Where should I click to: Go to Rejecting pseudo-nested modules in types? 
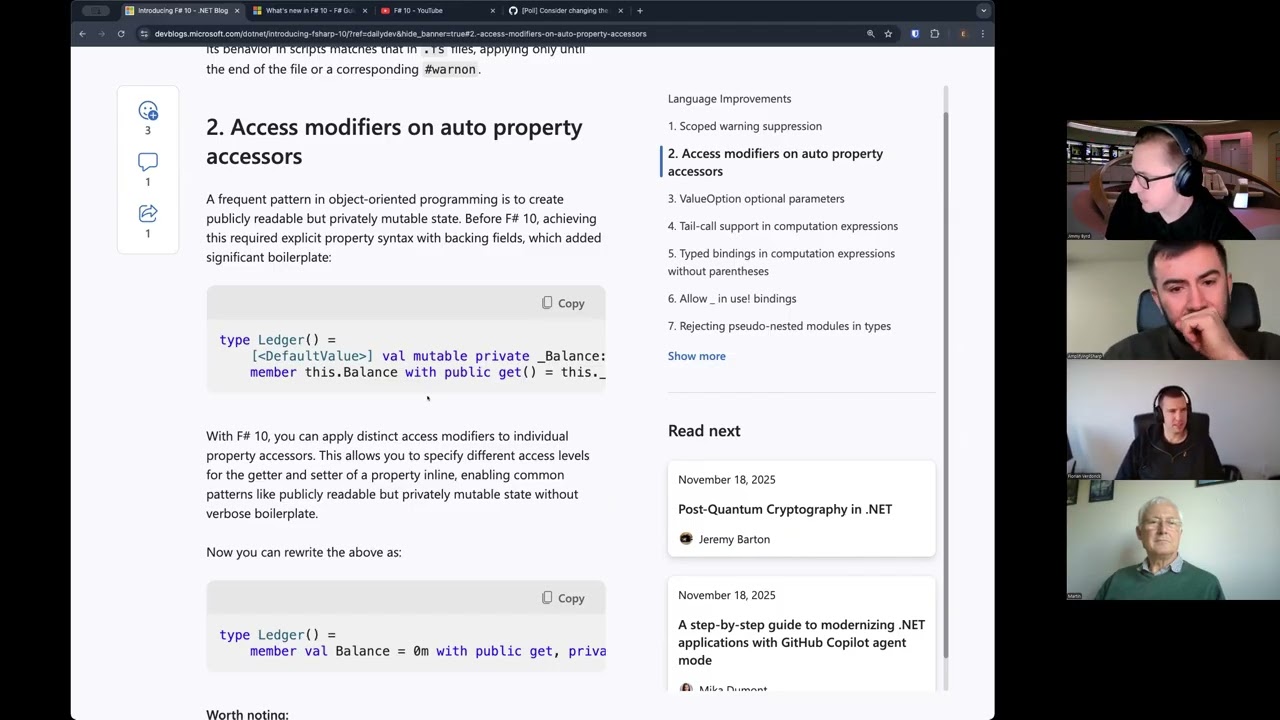pyautogui.click(x=779, y=326)
